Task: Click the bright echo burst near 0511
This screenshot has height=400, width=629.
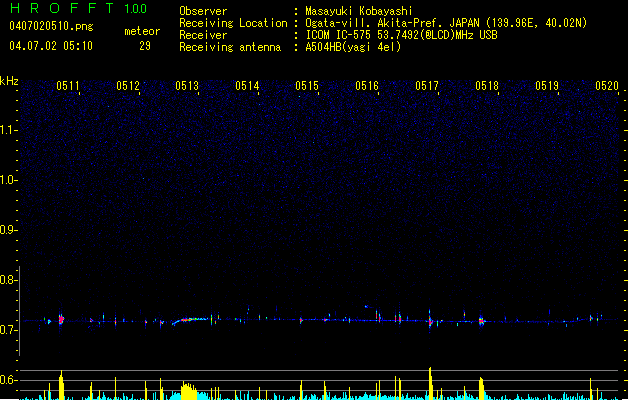Action: pos(61,319)
